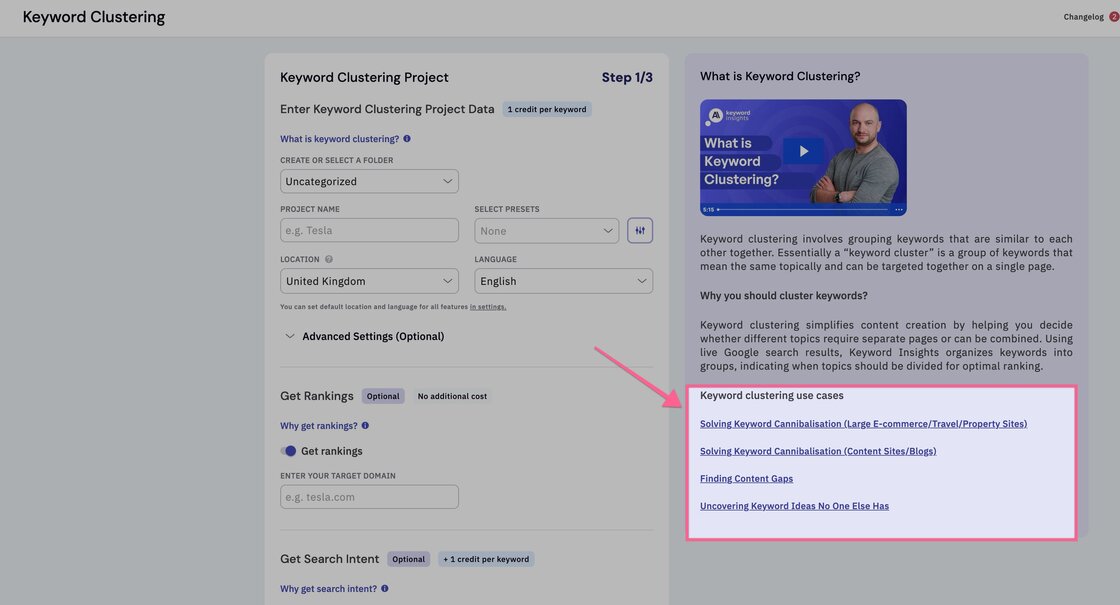
Task: Click the 'in settings' link
Action: [x=488, y=306]
